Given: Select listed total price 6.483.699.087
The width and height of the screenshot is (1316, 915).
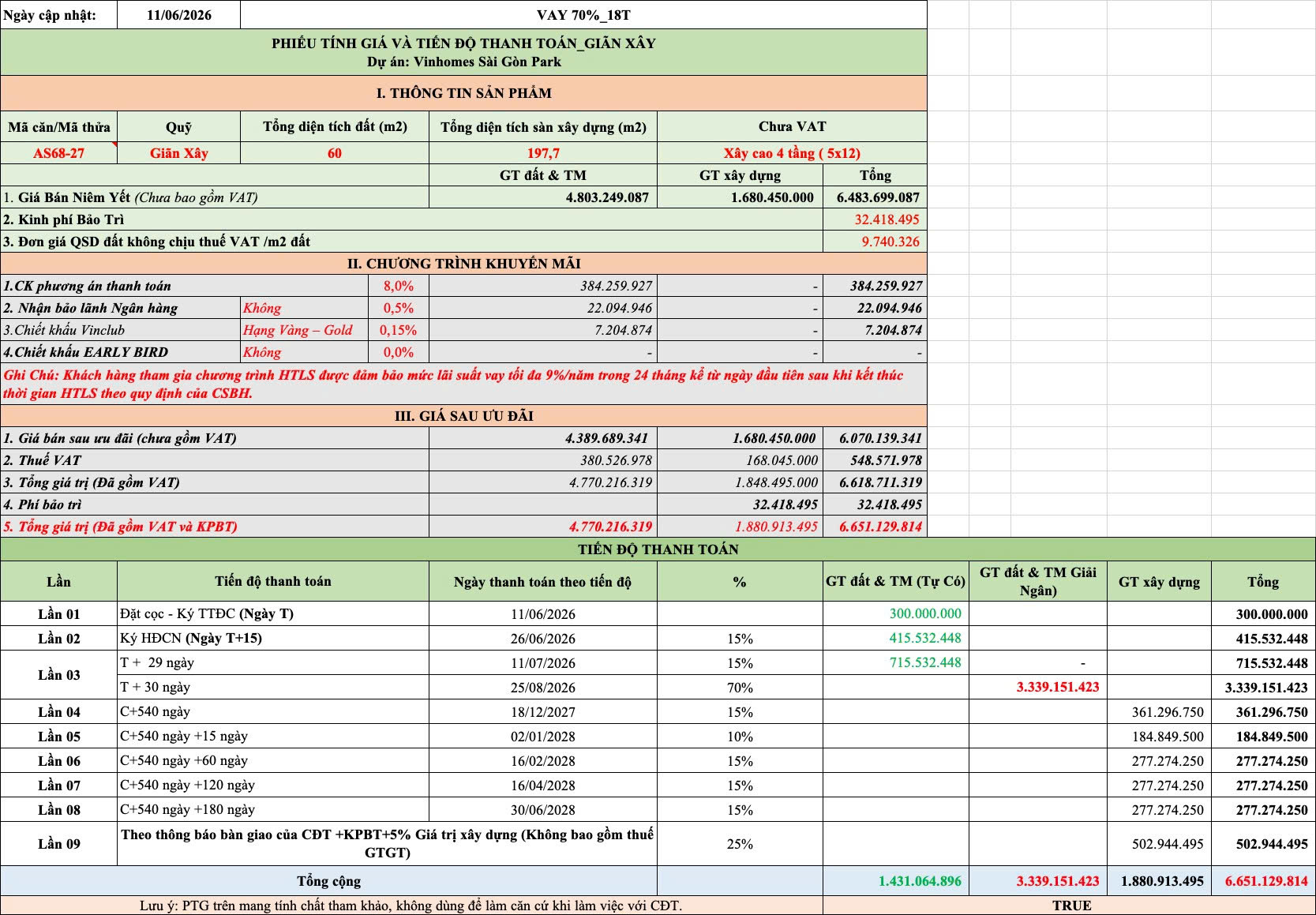Looking at the screenshot, I should (875, 197).
